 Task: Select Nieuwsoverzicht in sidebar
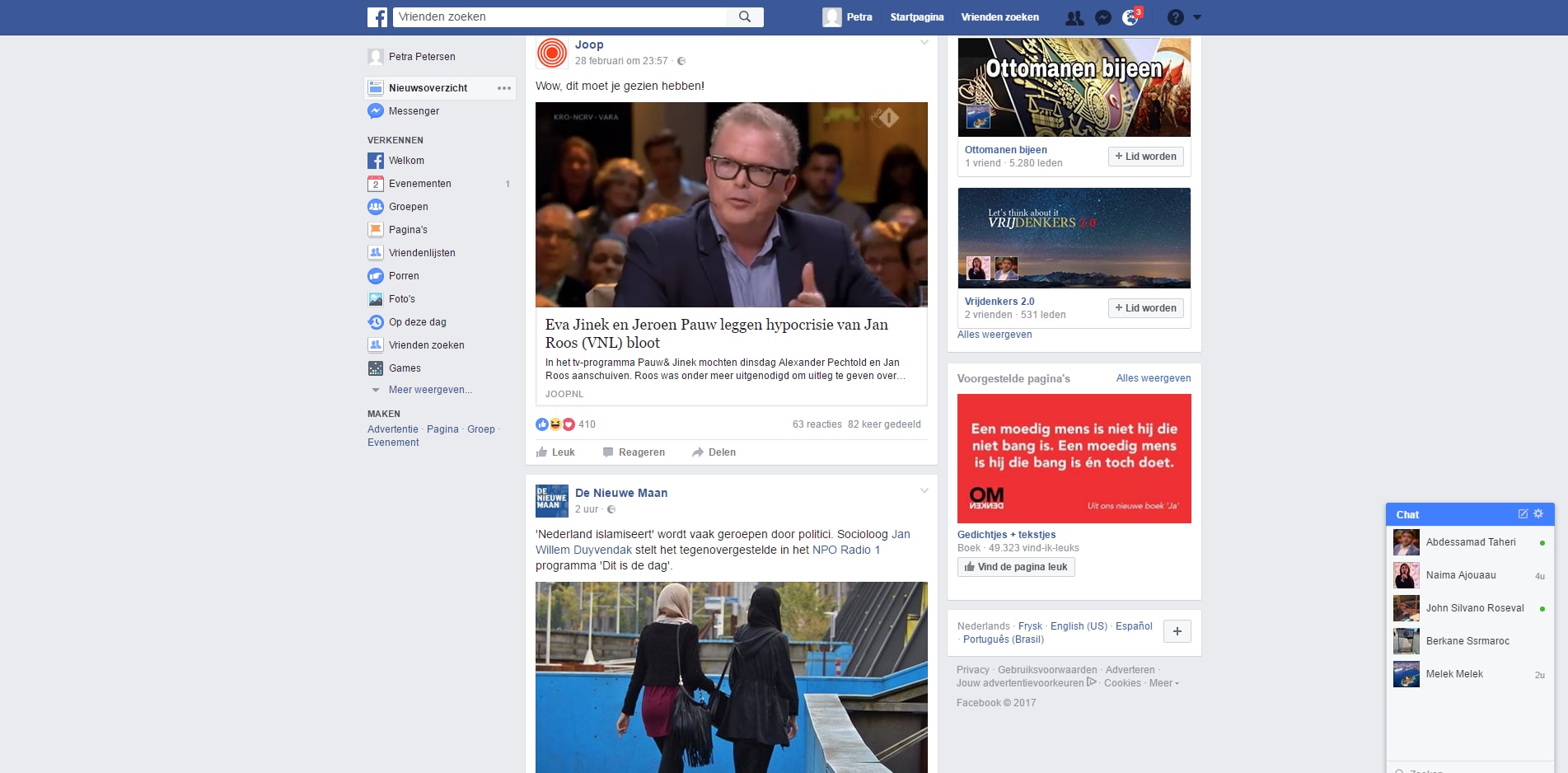(428, 88)
